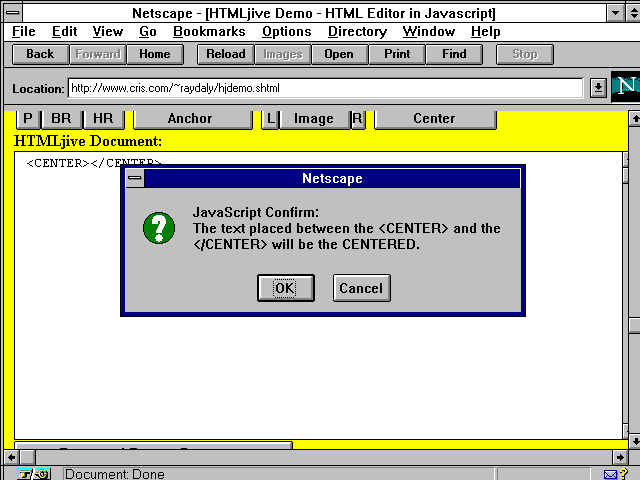Click the Image button
The width and height of the screenshot is (640, 480).
coord(314,119)
